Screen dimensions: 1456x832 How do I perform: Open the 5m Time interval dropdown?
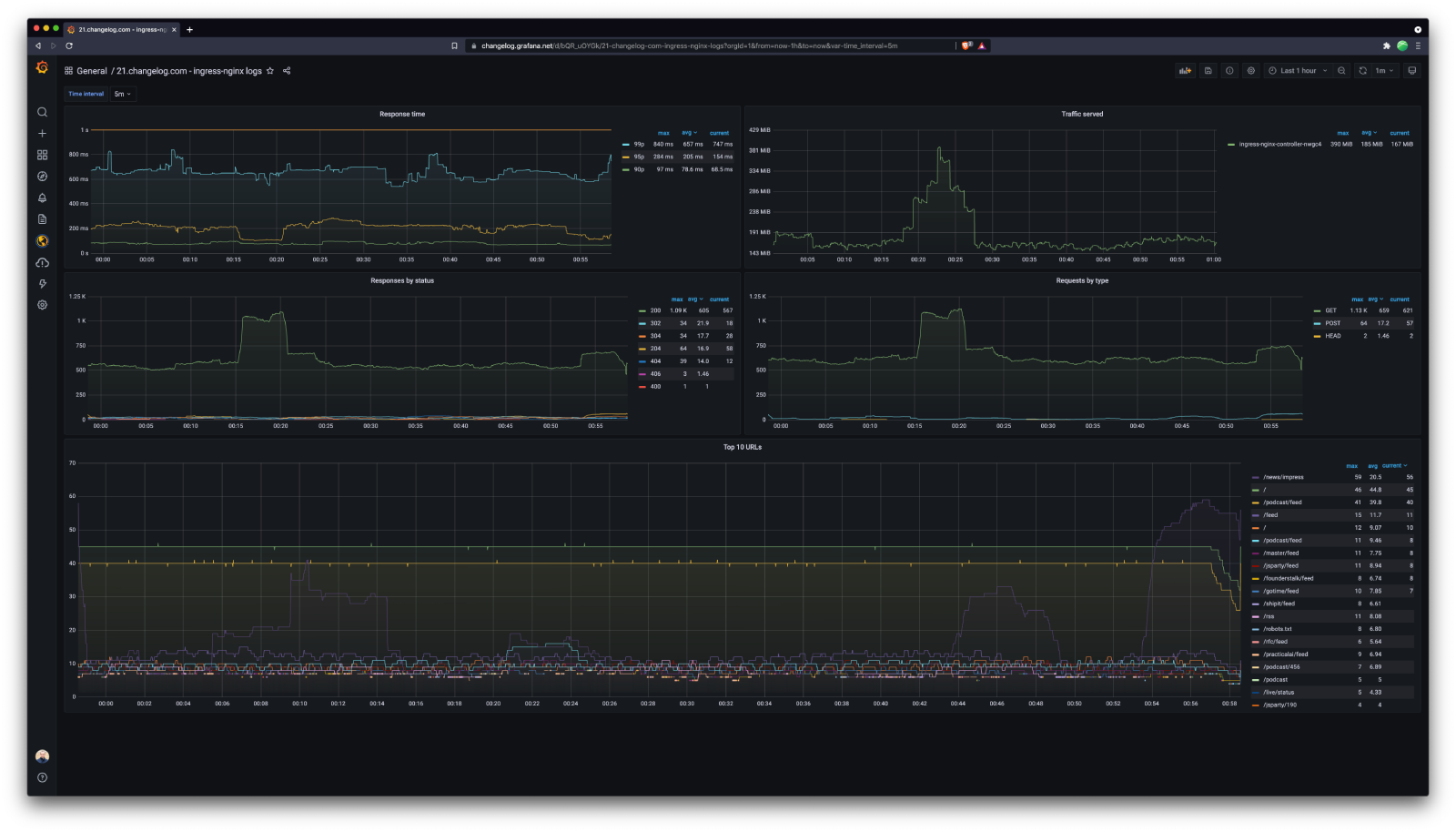[121, 93]
